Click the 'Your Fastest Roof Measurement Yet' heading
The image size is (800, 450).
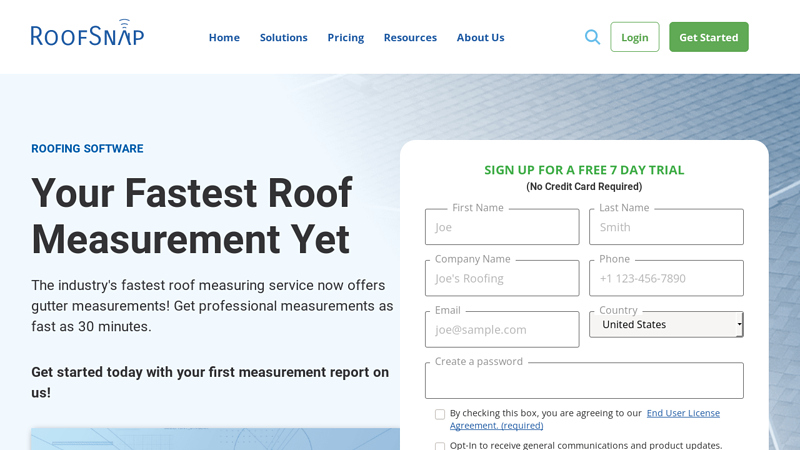pos(192,216)
